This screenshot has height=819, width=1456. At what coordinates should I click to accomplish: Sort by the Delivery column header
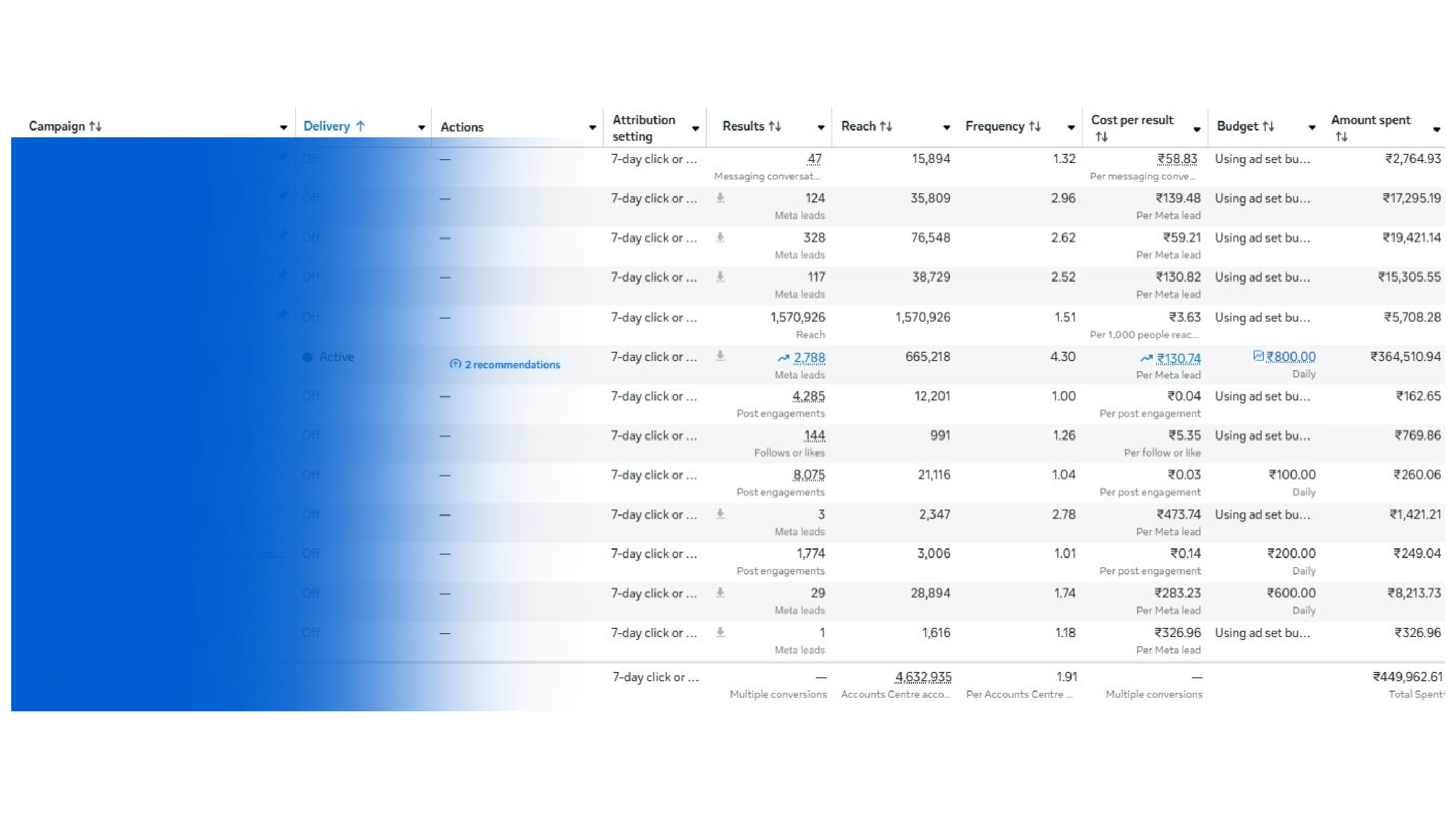tap(334, 126)
